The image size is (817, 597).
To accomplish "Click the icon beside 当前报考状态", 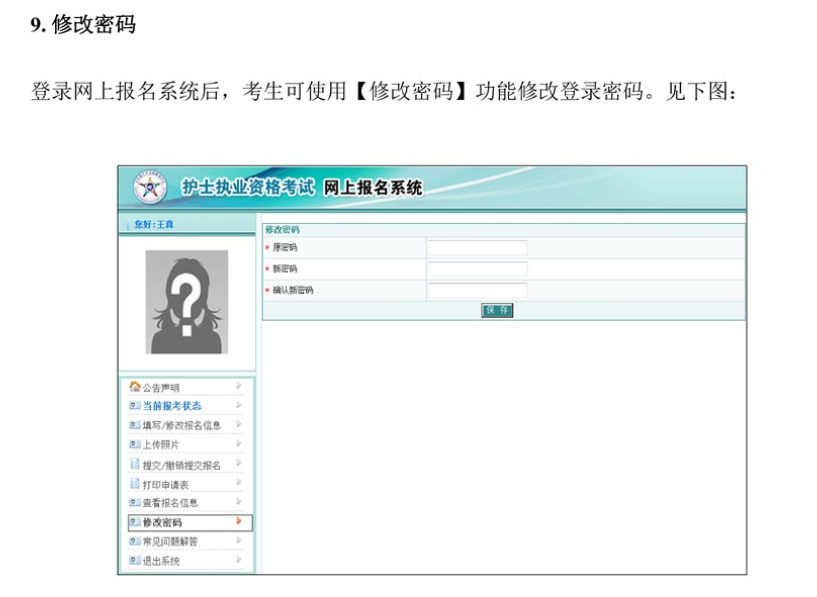I will click(x=135, y=406).
